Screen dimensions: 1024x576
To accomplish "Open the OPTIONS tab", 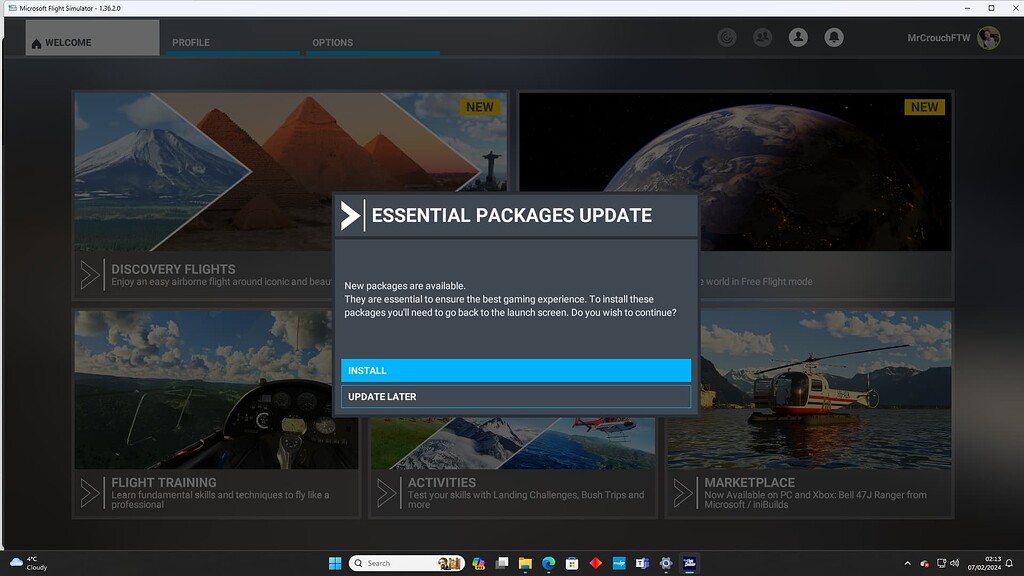I will (333, 42).
